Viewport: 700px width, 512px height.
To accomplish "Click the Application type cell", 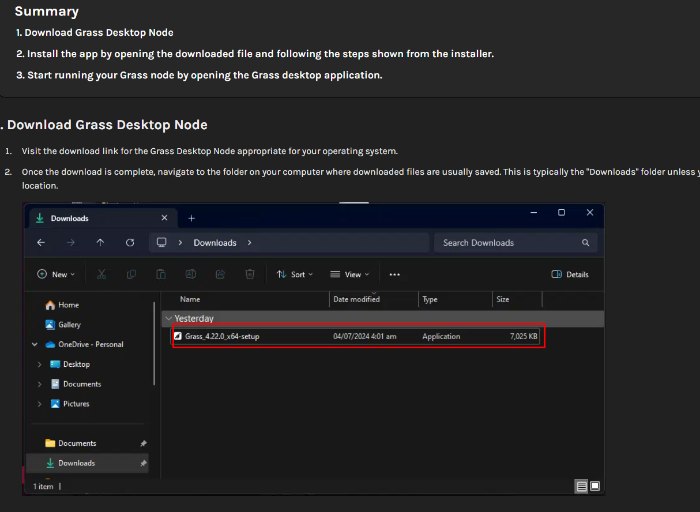I will click(x=441, y=336).
